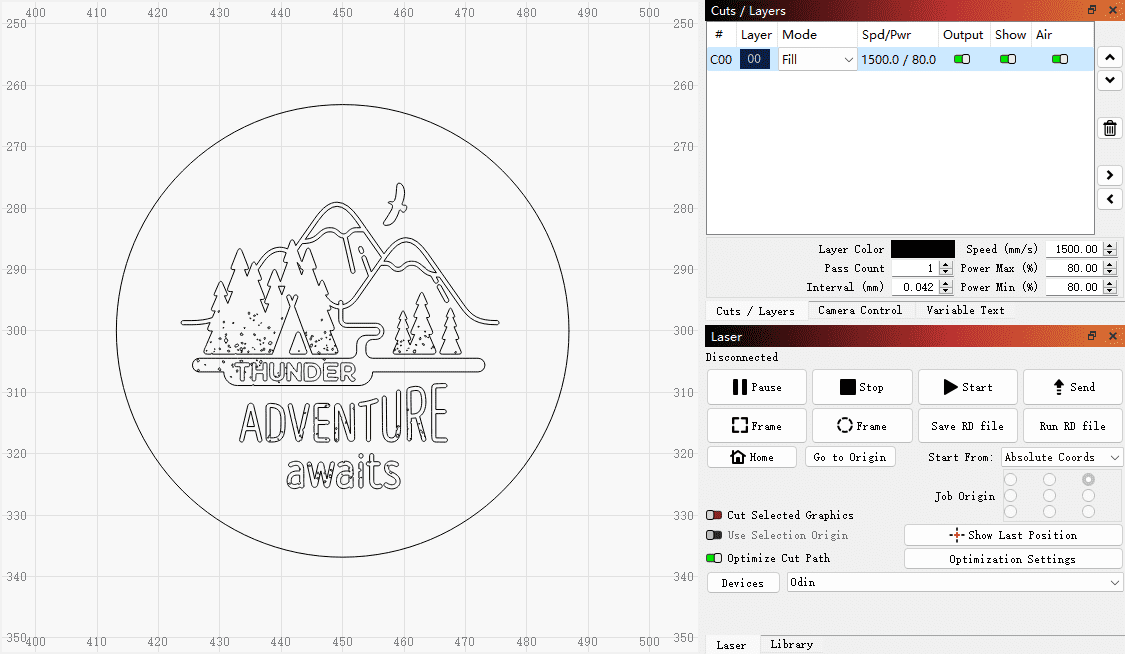
Task: Send the job to the laser
Action: pos(1073,387)
